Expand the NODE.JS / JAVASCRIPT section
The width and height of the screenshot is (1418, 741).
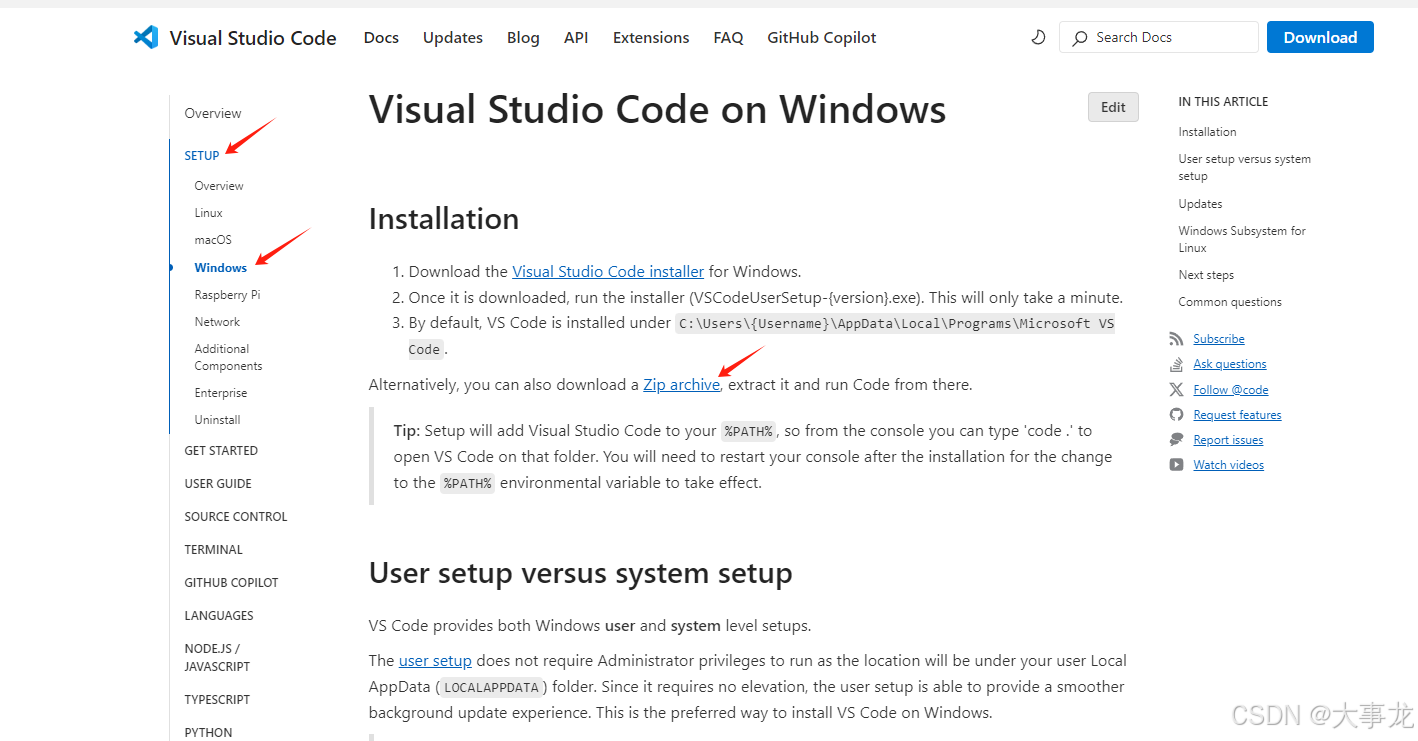tap(217, 657)
